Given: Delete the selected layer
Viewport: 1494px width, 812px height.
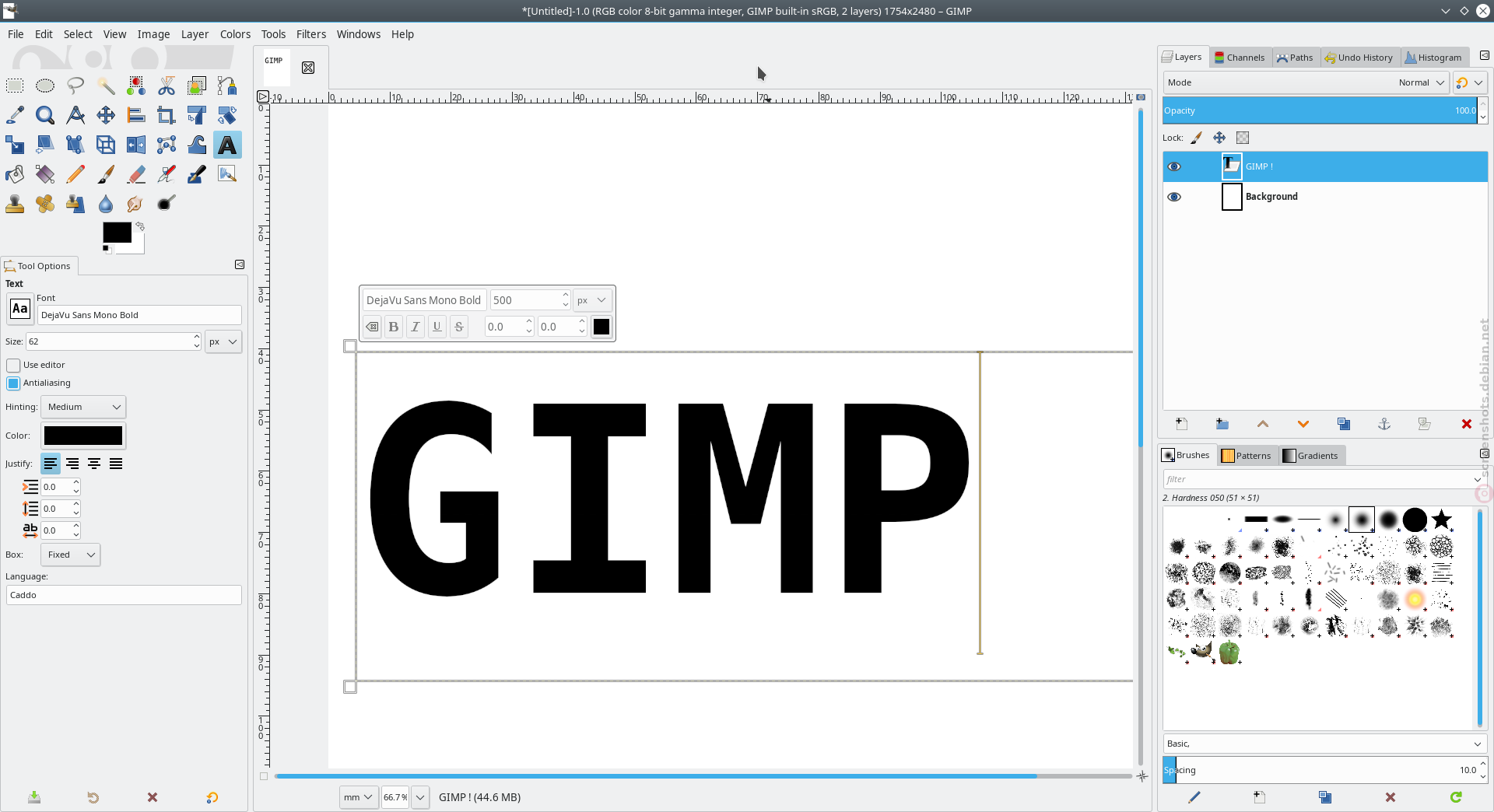Looking at the screenshot, I should pos(1467,424).
